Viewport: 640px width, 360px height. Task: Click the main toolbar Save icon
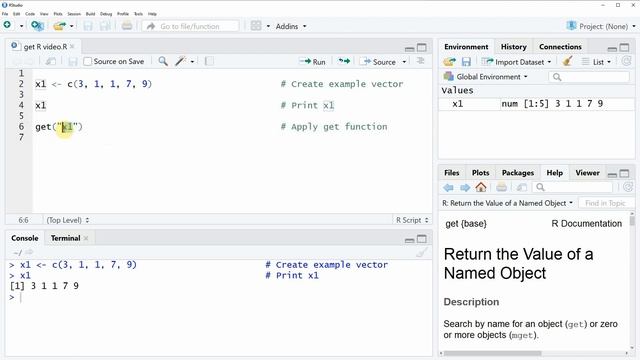[88, 26]
